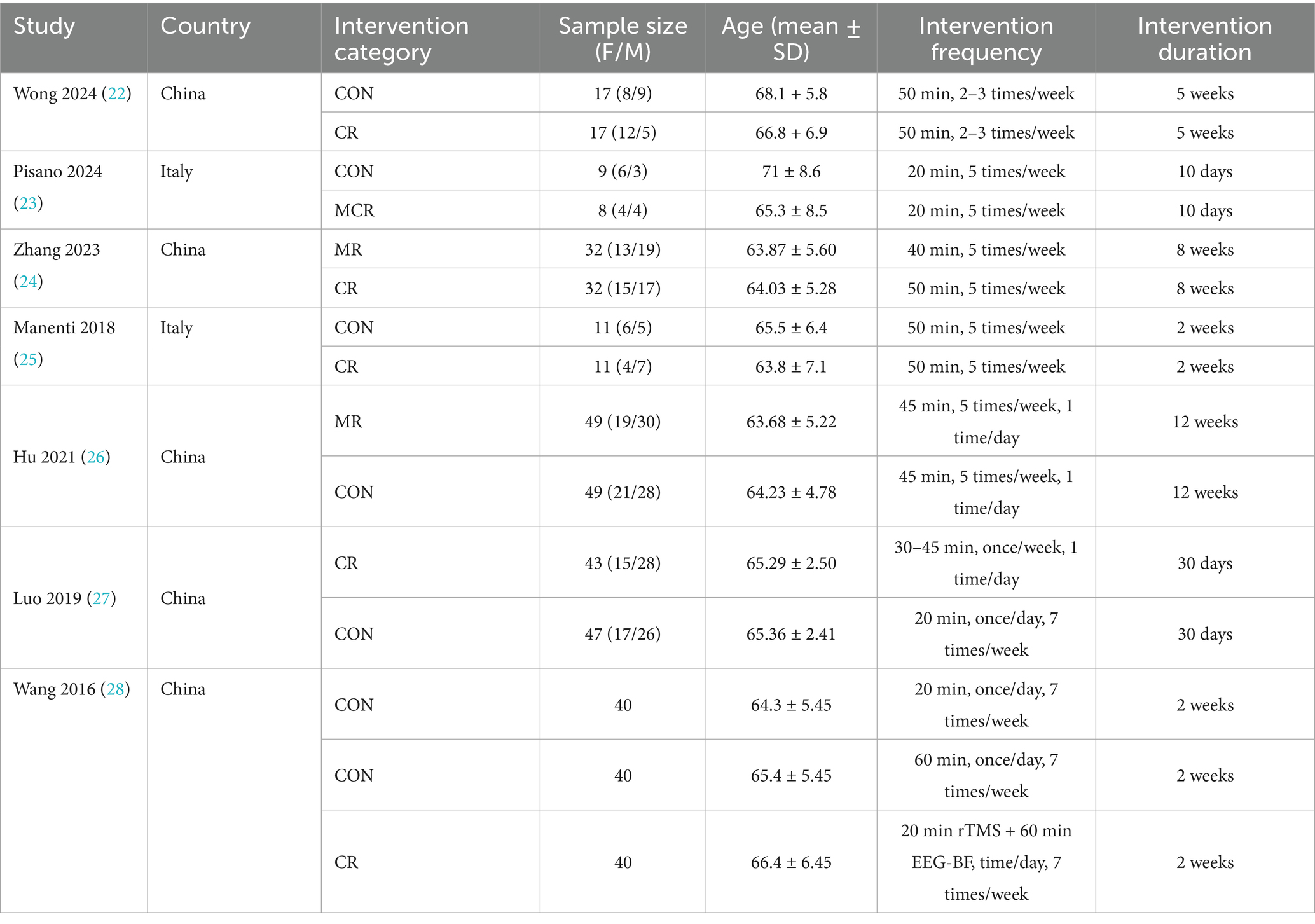Image resolution: width=1315 pixels, height=924 pixels.
Task: Click citation 28 beside Wang 2016
Action: point(115,690)
